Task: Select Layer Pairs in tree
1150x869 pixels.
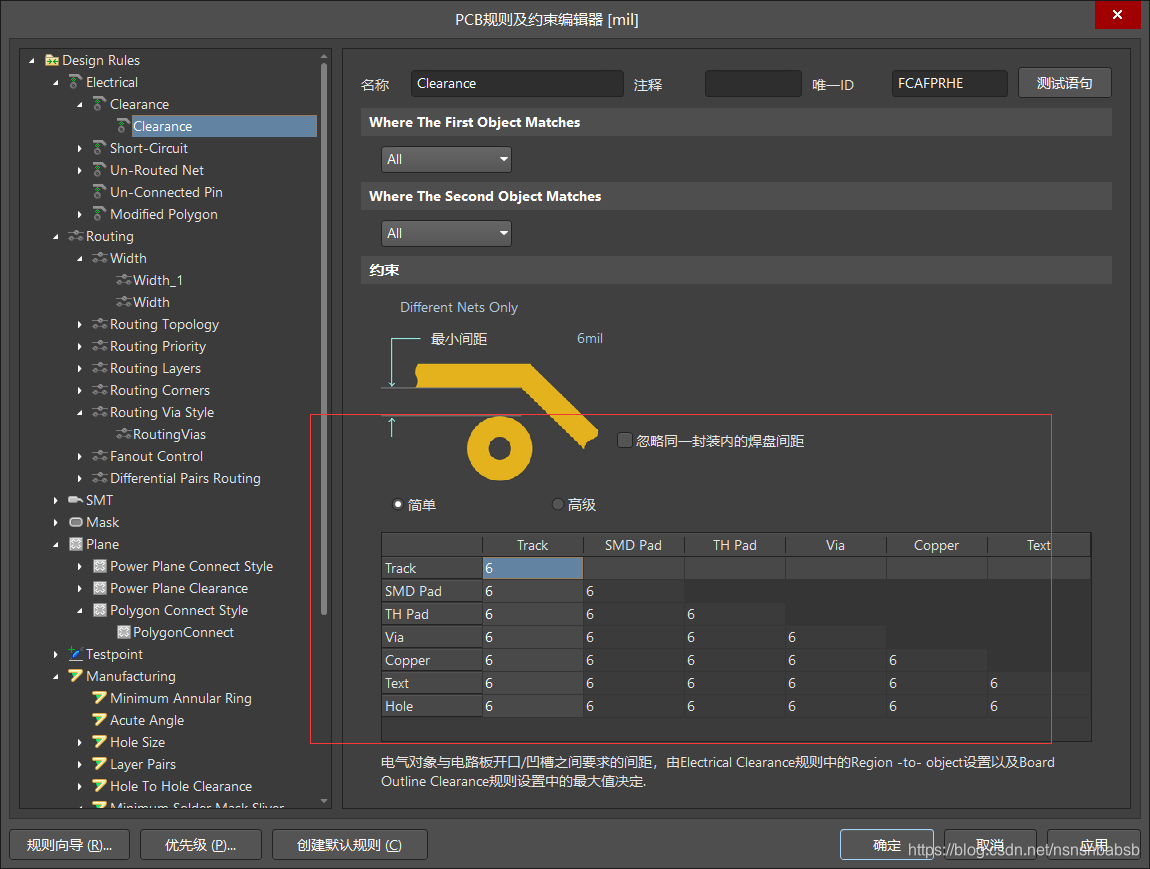Action: 143,764
